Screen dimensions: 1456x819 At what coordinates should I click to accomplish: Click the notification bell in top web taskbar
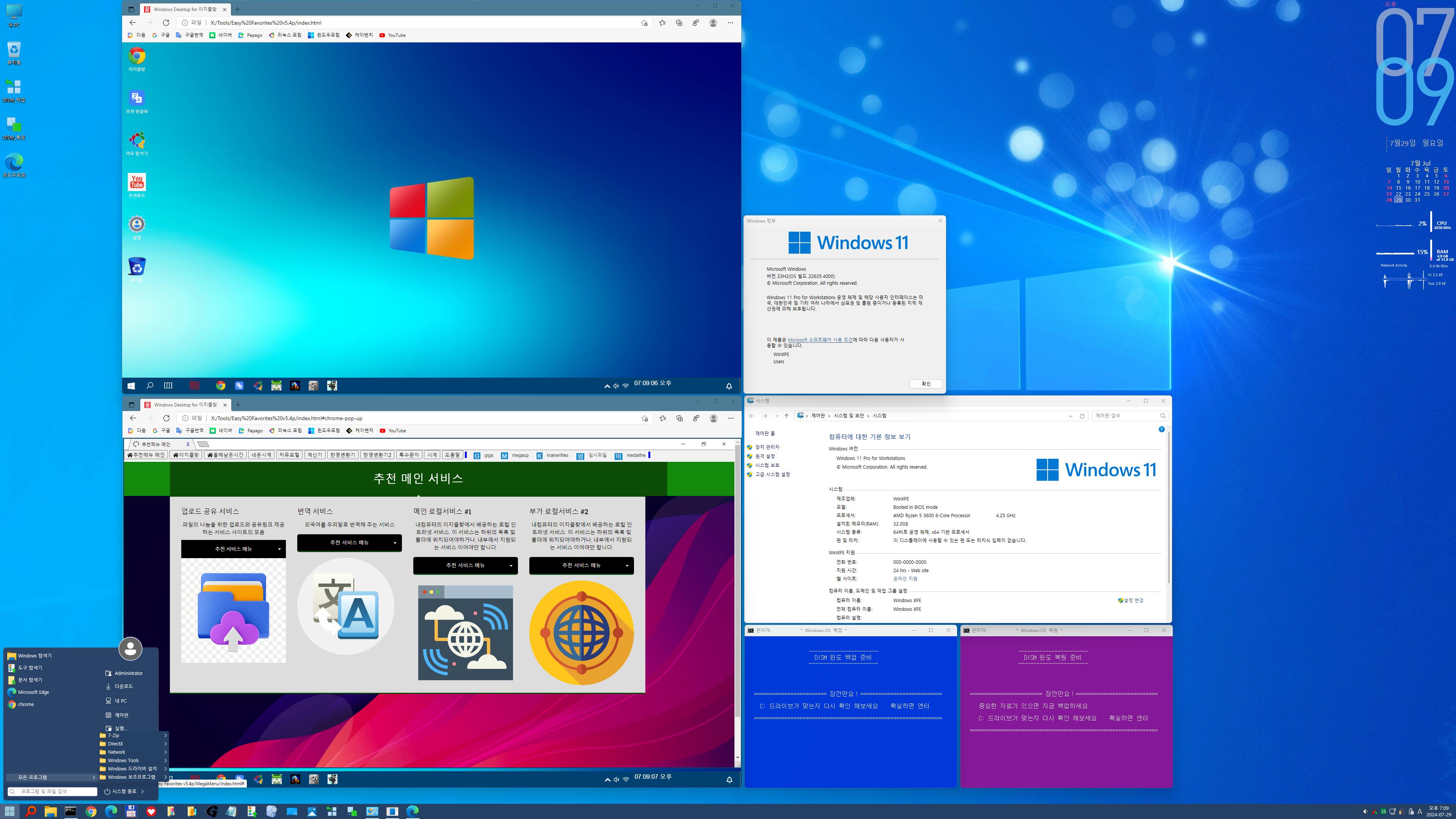729,386
